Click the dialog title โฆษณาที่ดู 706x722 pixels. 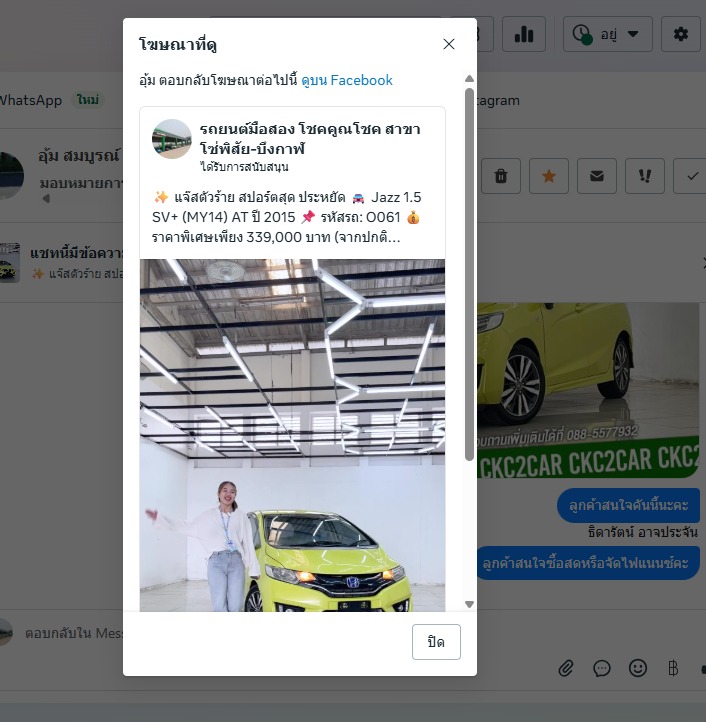(x=178, y=45)
